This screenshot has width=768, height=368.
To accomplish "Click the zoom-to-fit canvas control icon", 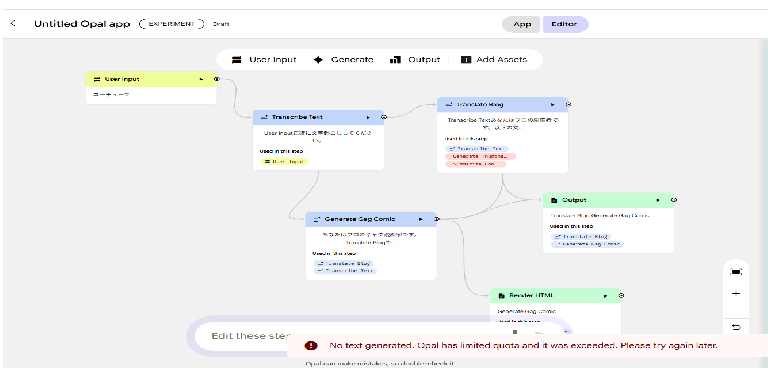I will point(736,271).
